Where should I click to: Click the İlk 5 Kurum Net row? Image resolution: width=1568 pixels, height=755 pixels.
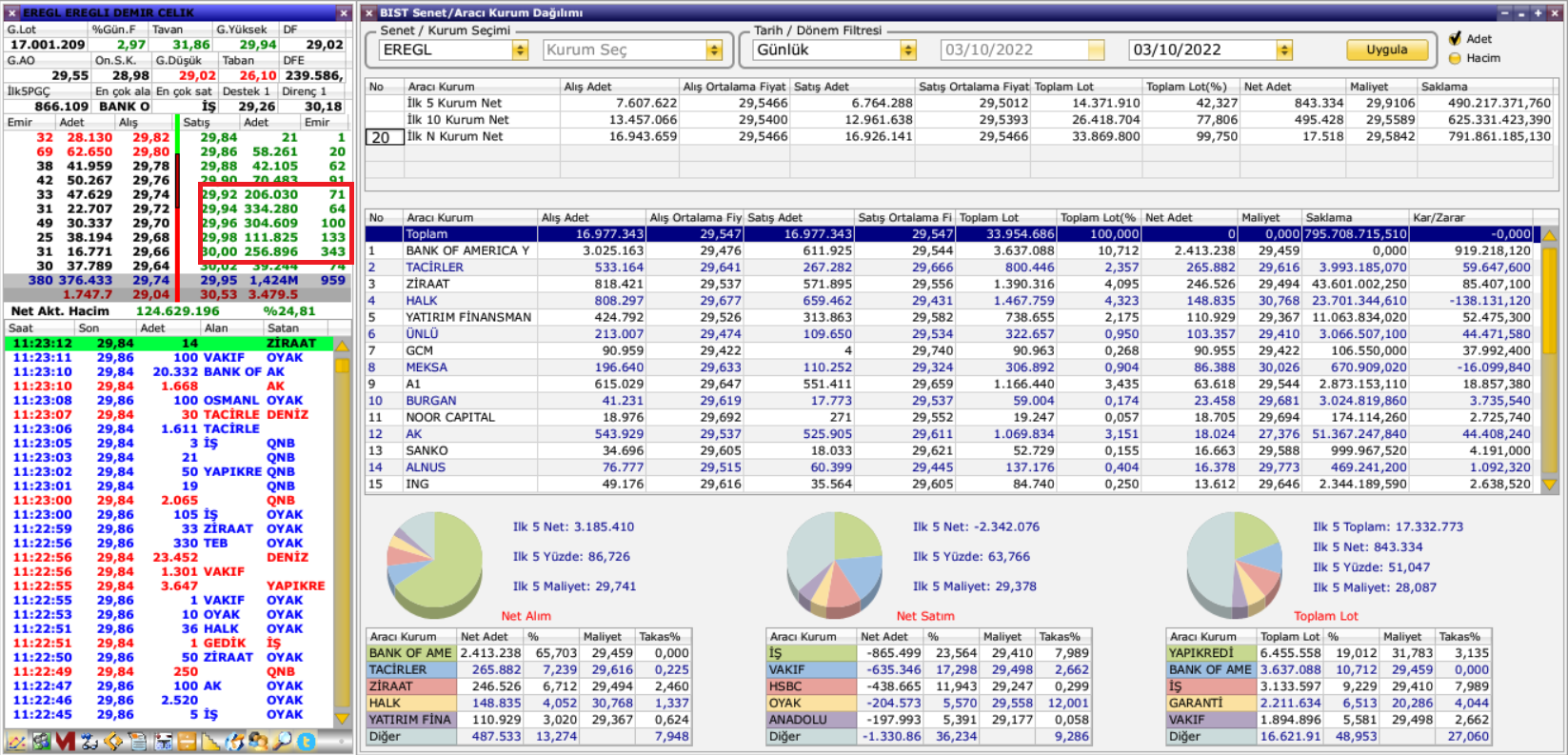coord(960,103)
